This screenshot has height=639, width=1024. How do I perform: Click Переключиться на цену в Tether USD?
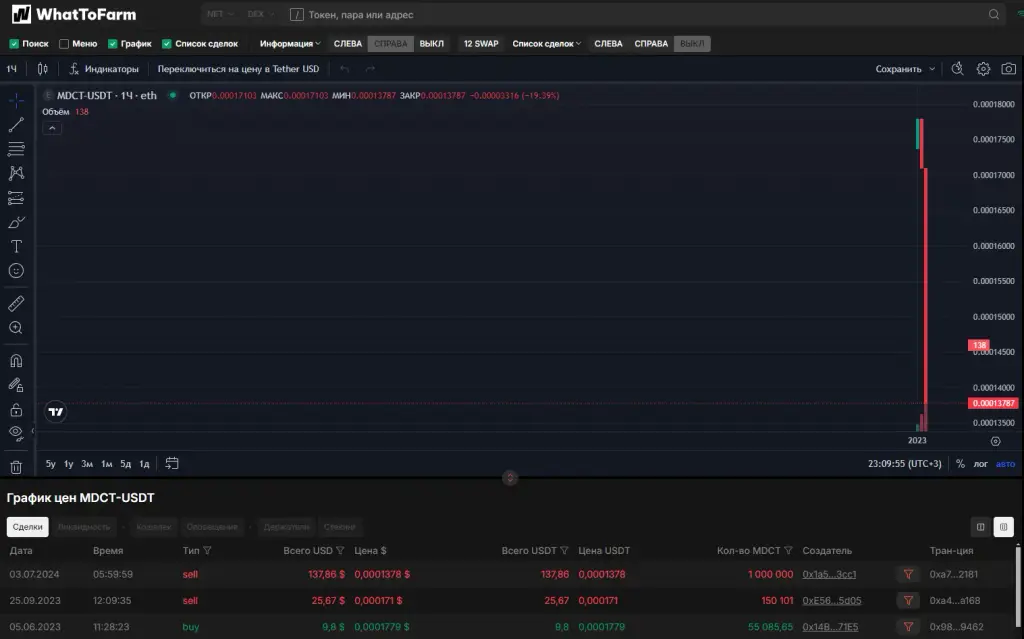(x=238, y=69)
